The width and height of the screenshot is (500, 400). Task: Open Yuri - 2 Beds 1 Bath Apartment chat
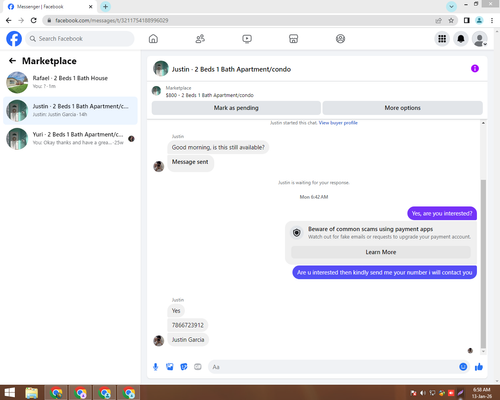coord(70,138)
